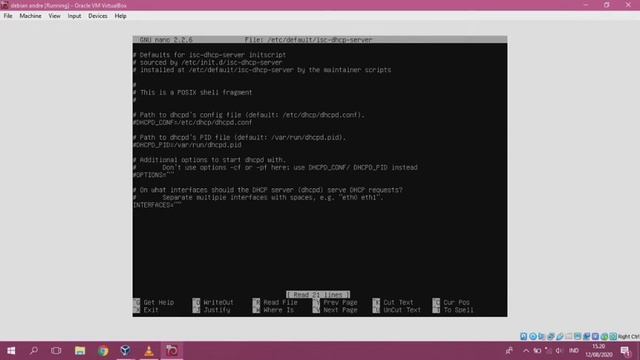Select the running Debian VM taskbar button
The image size is (640, 360).
tap(171, 351)
